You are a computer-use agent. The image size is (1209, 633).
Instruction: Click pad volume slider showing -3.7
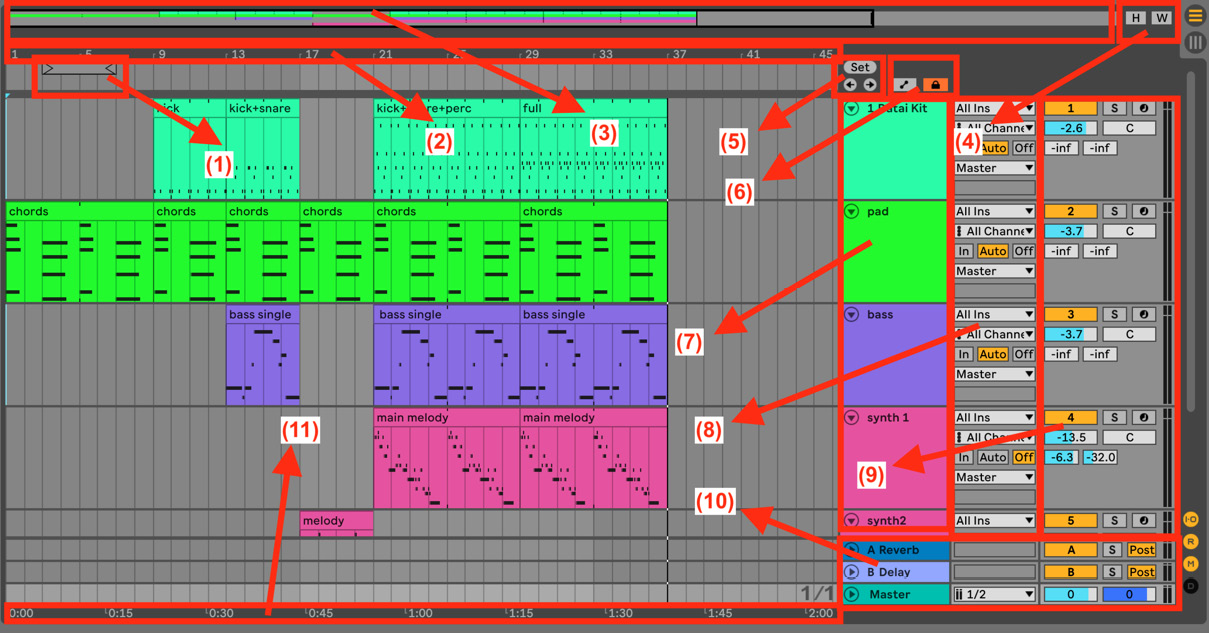point(1070,231)
